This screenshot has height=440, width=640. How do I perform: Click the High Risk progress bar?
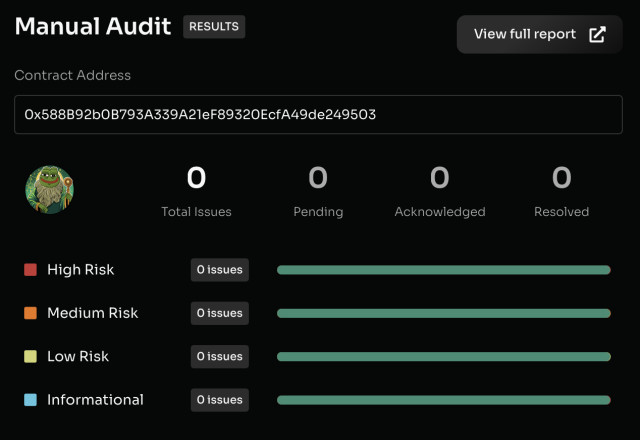pos(443,270)
